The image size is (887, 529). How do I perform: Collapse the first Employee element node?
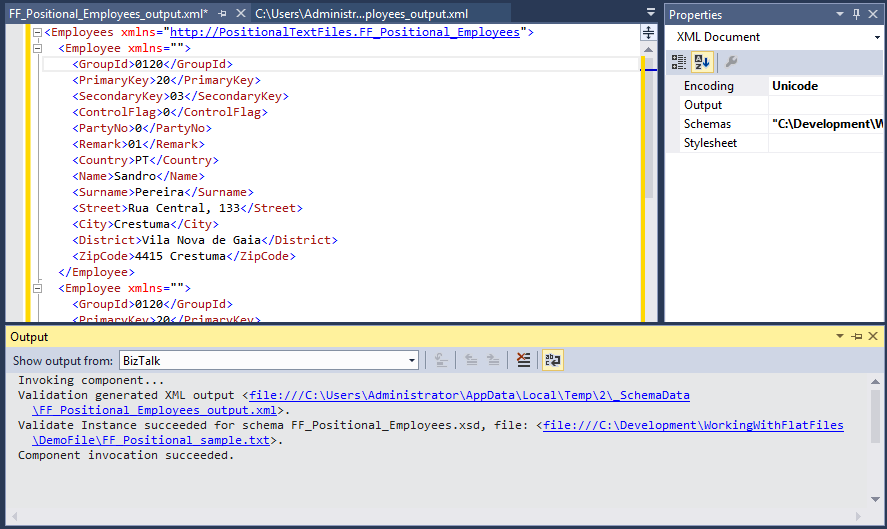pos(37,48)
